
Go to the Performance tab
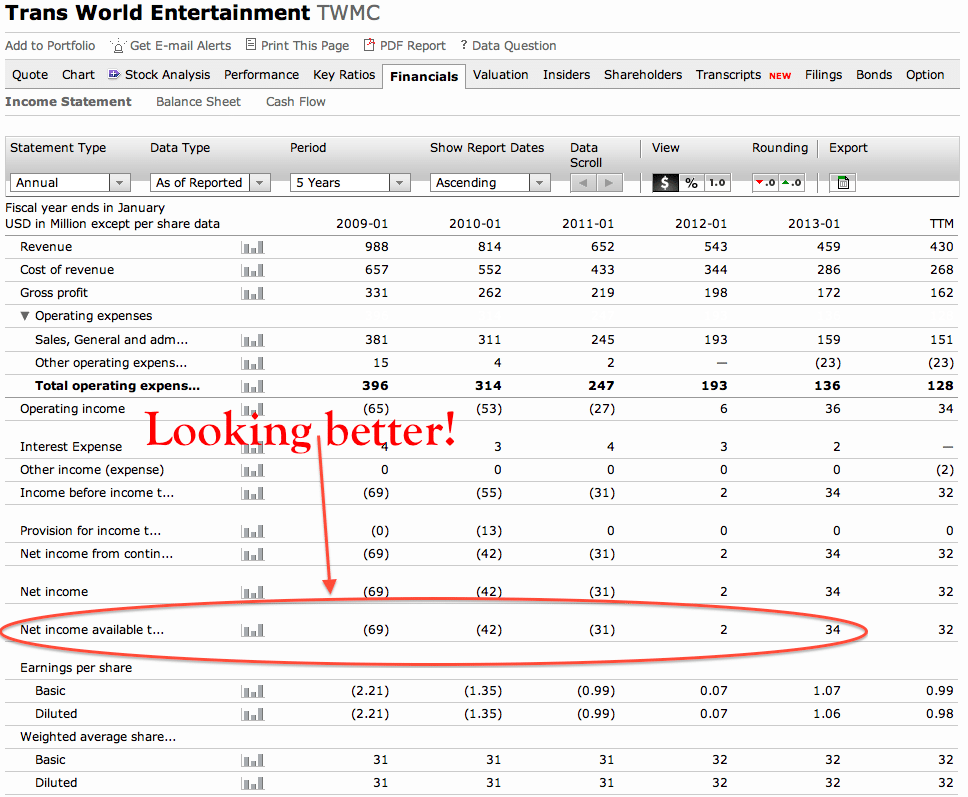click(262, 75)
